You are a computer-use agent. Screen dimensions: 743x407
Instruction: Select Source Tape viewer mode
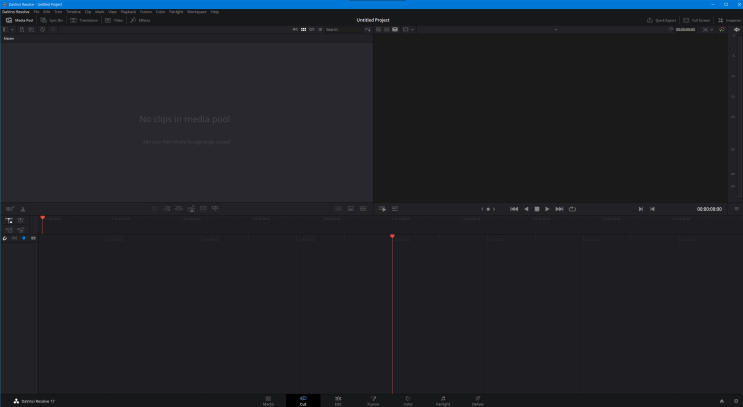tap(387, 29)
